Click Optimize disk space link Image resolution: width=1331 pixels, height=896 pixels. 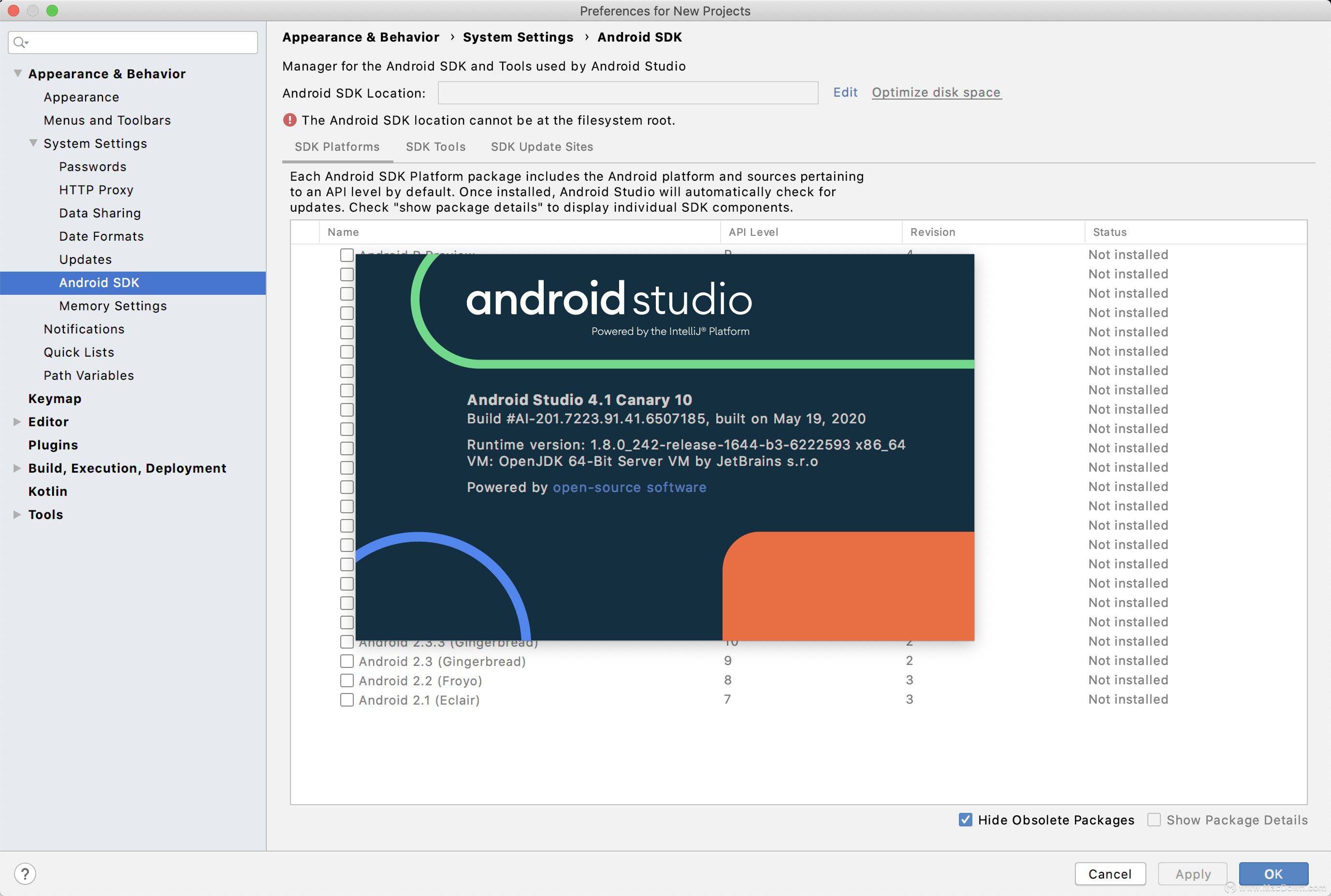tap(936, 93)
